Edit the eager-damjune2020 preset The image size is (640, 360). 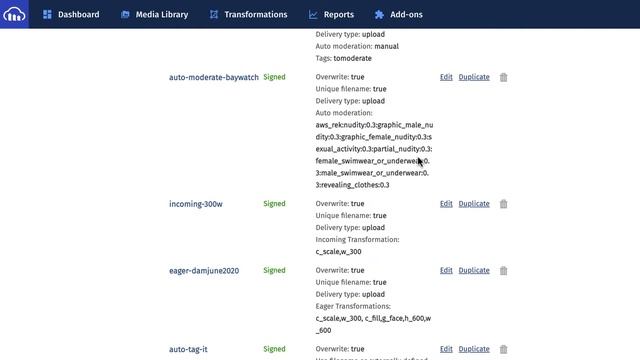point(446,270)
